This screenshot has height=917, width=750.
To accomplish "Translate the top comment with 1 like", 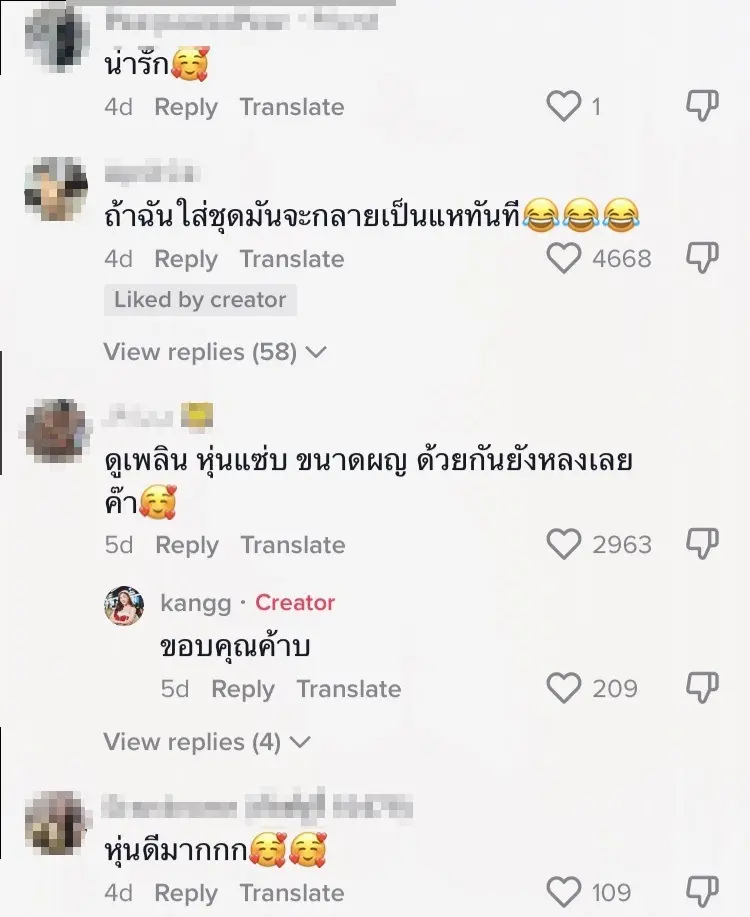I will coord(291,107).
